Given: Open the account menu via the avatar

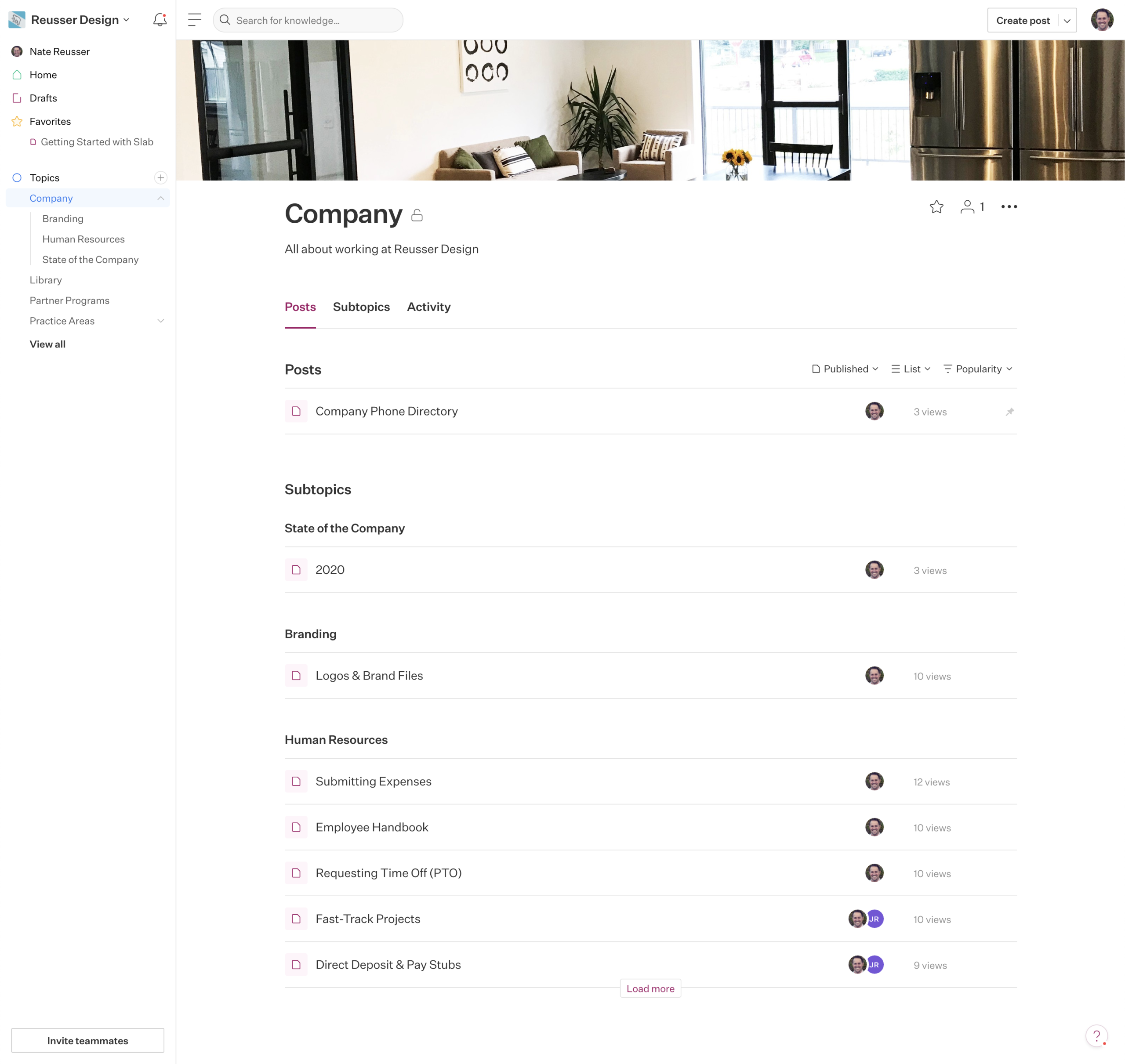Looking at the screenshot, I should click(1102, 19).
